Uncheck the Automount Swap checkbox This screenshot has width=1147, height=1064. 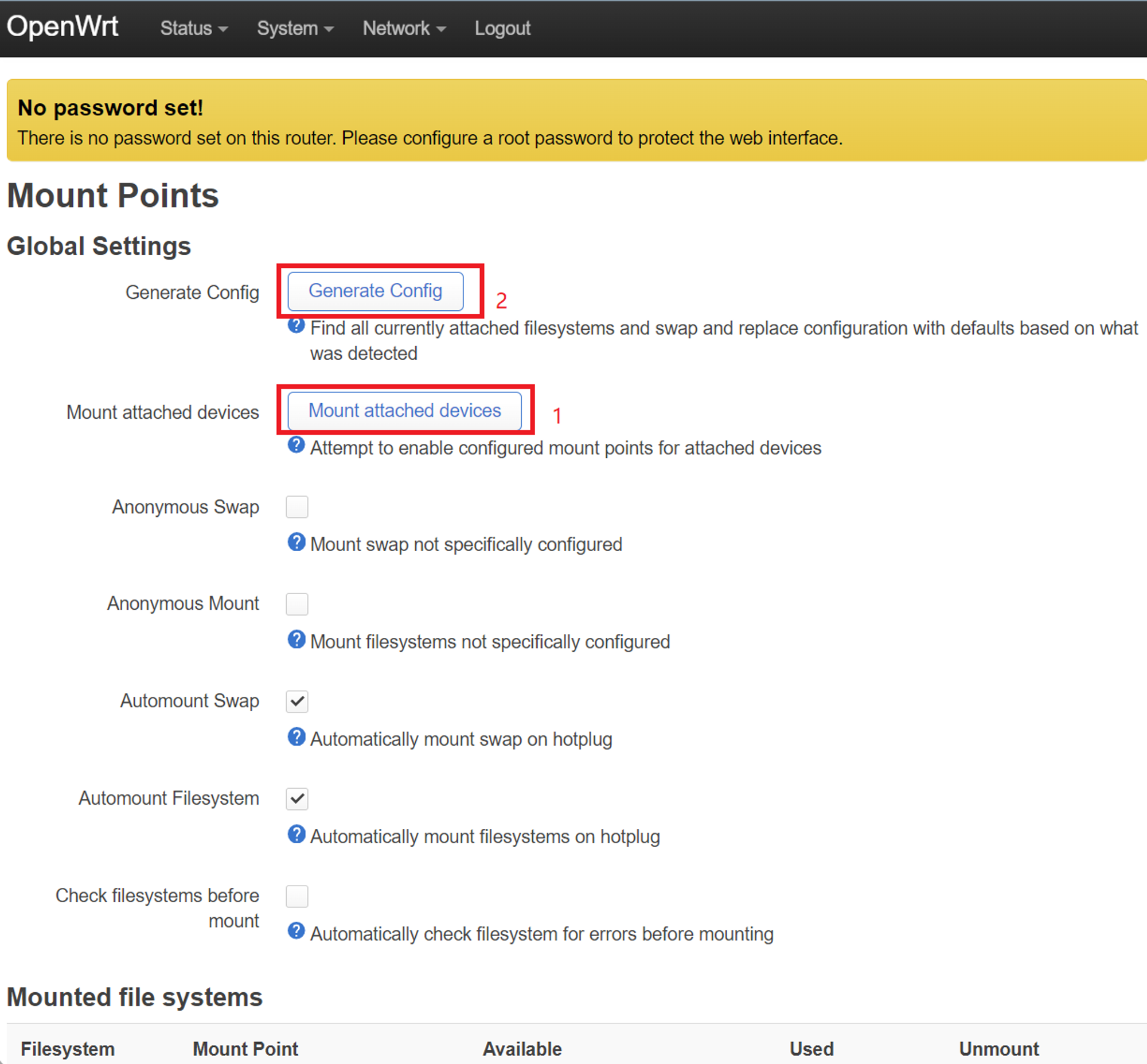point(297,701)
